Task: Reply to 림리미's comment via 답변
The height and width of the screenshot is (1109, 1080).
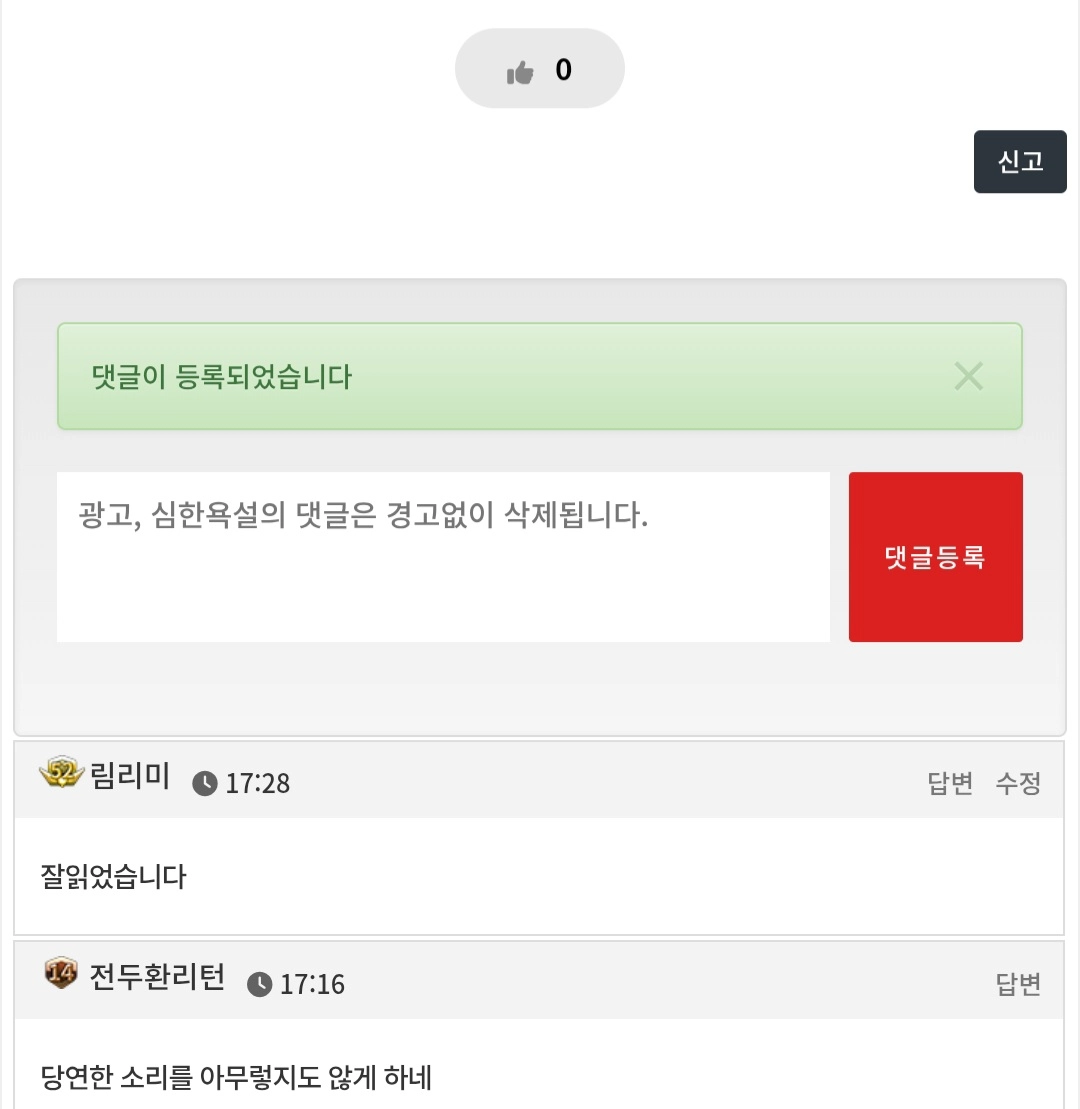Action: pyautogui.click(x=950, y=783)
